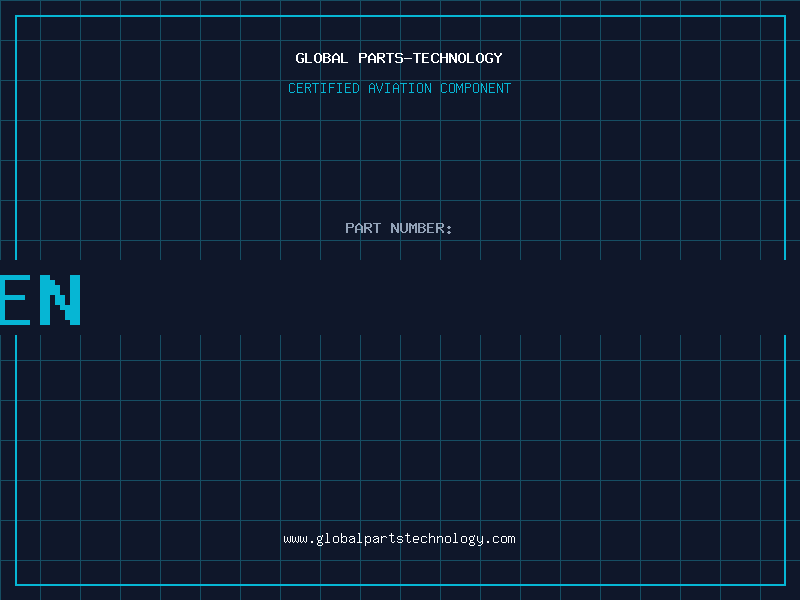Screen dimensions: 800x600
Task: Open the www.globalpartstechnology.com link
Action: [x=399, y=539]
